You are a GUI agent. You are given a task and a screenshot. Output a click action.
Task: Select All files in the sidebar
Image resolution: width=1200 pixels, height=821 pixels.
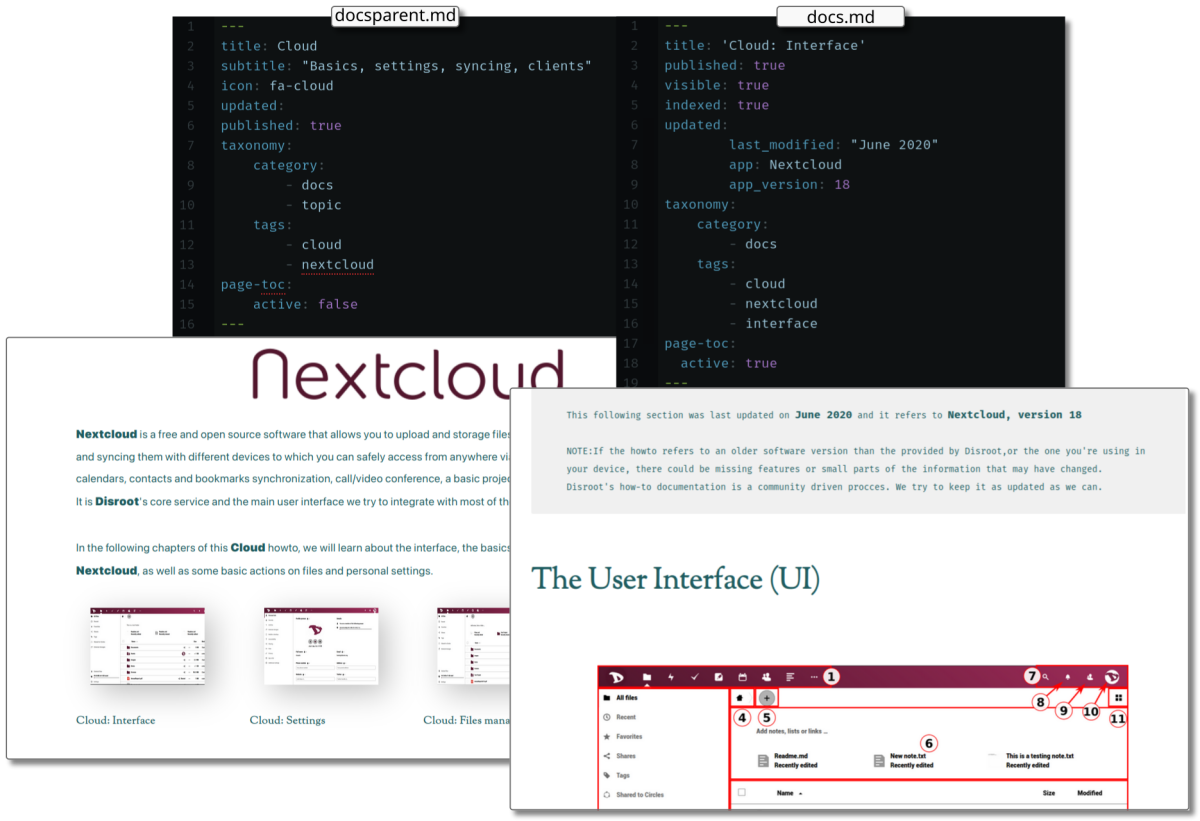pos(627,698)
